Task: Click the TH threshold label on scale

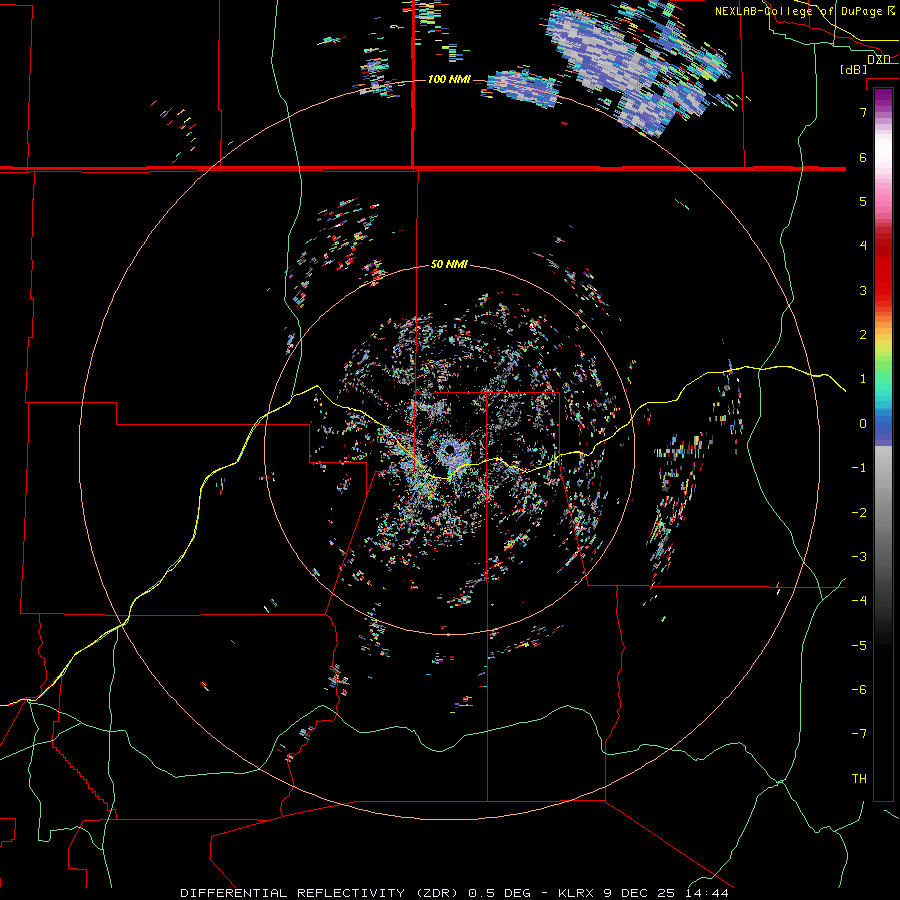Action: point(859,779)
